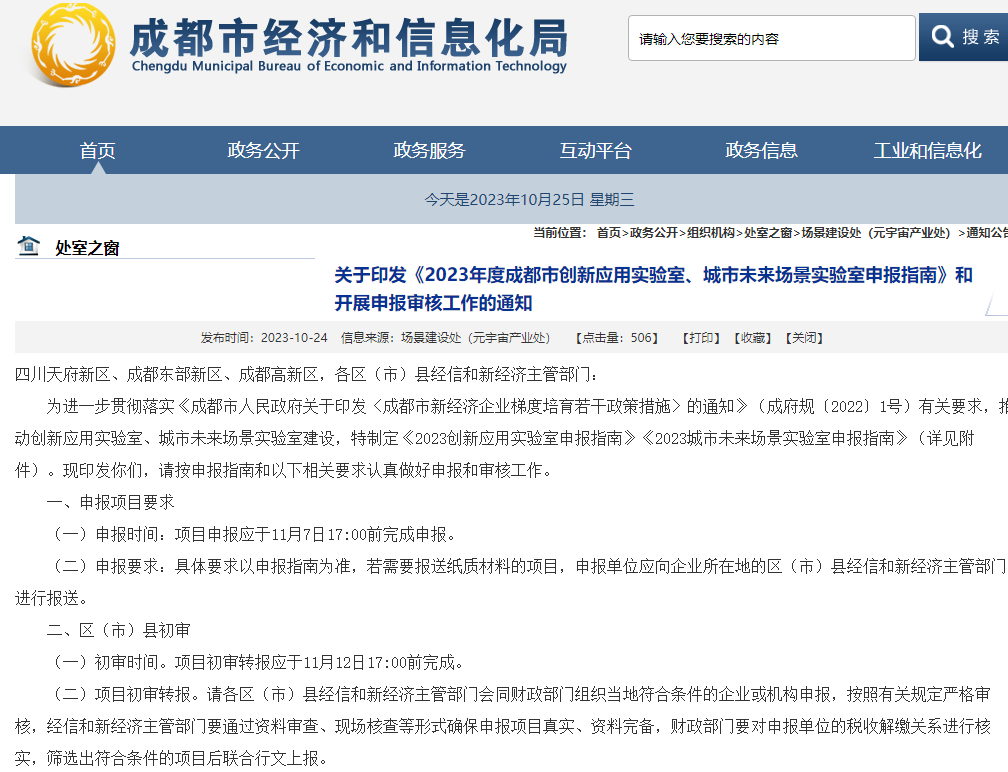Click the 处室之窗 section heading
This screenshot has width=1008, height=772.
tap(87, 248)
